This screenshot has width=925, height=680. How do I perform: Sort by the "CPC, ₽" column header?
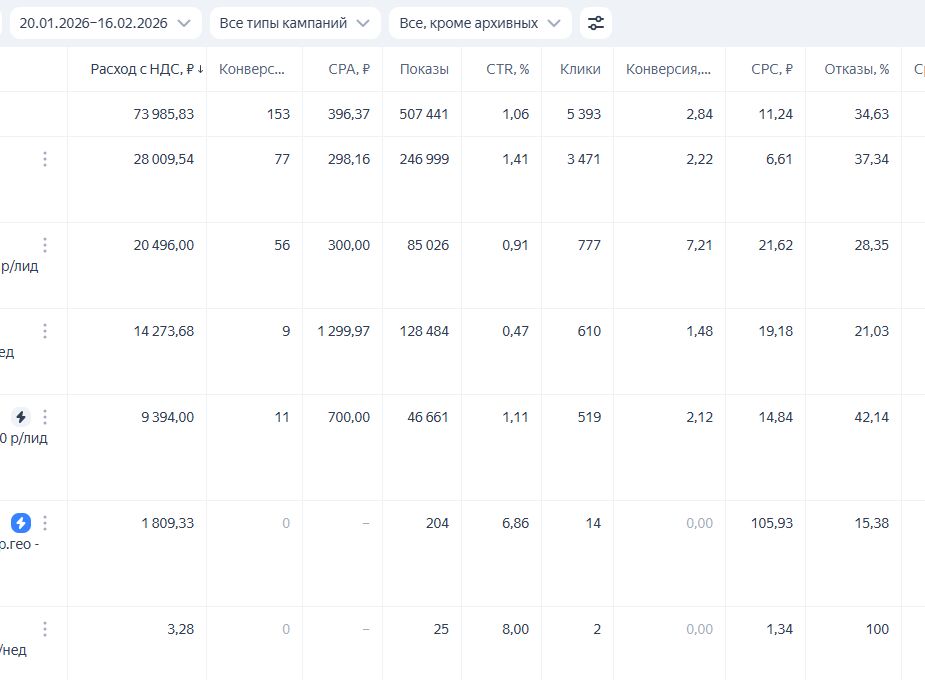[771, 70]
